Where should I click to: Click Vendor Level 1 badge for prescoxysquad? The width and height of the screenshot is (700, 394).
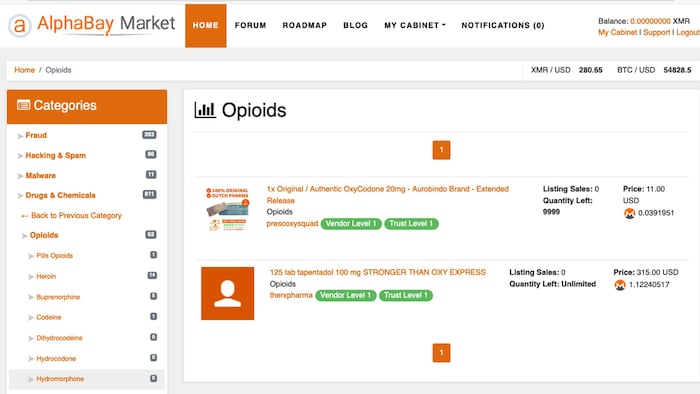[x=351, y=224]
